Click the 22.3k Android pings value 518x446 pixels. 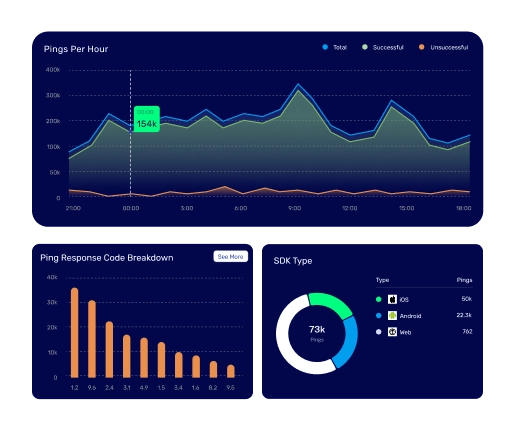point(464,315)
